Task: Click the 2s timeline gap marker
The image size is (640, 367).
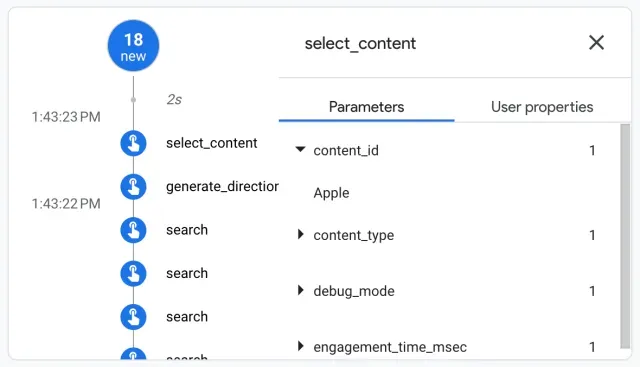Action: tap(174, 99)
